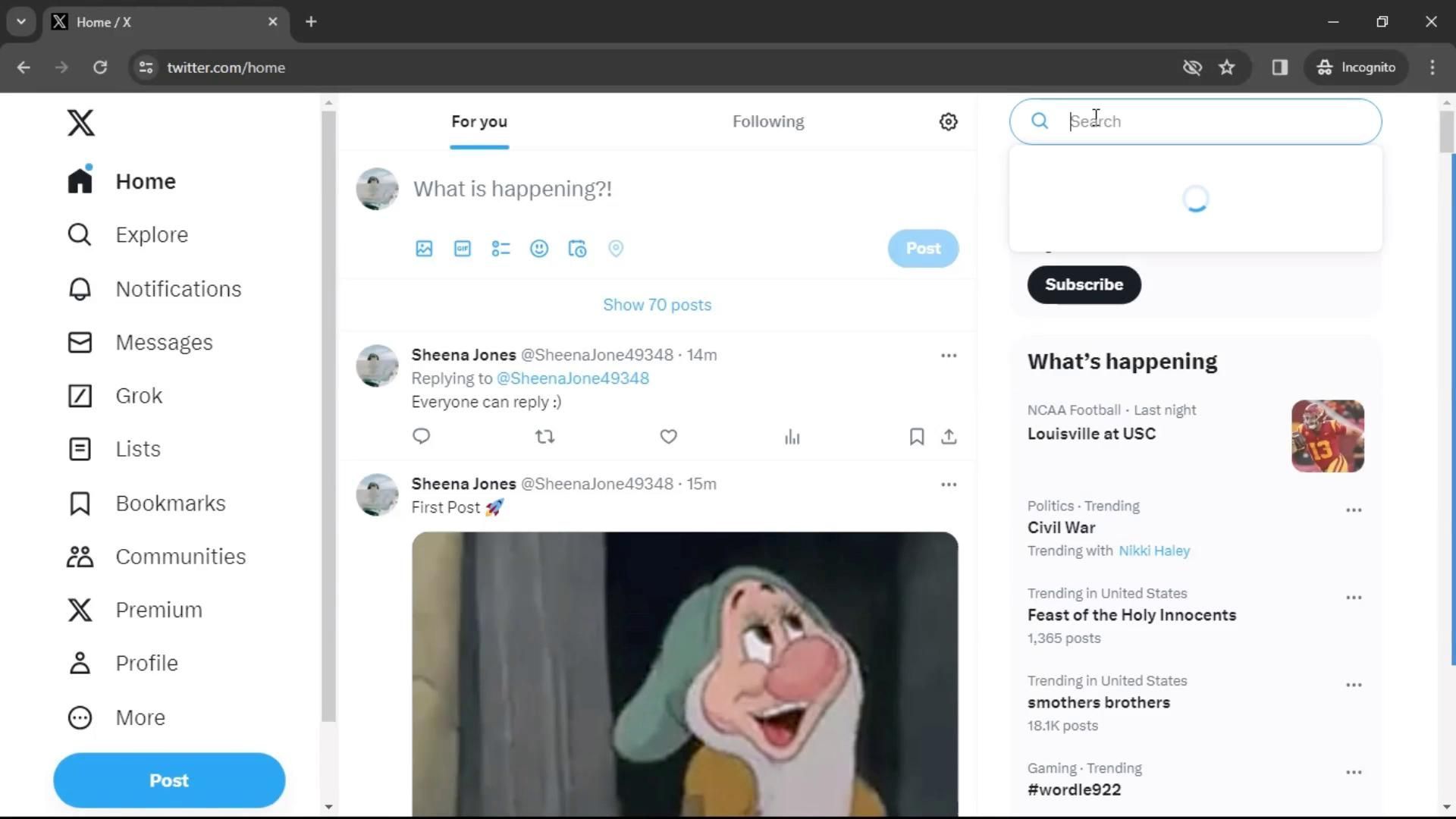
Task: Select the GIF icon in the composer
Action: [x=462, y=249]
